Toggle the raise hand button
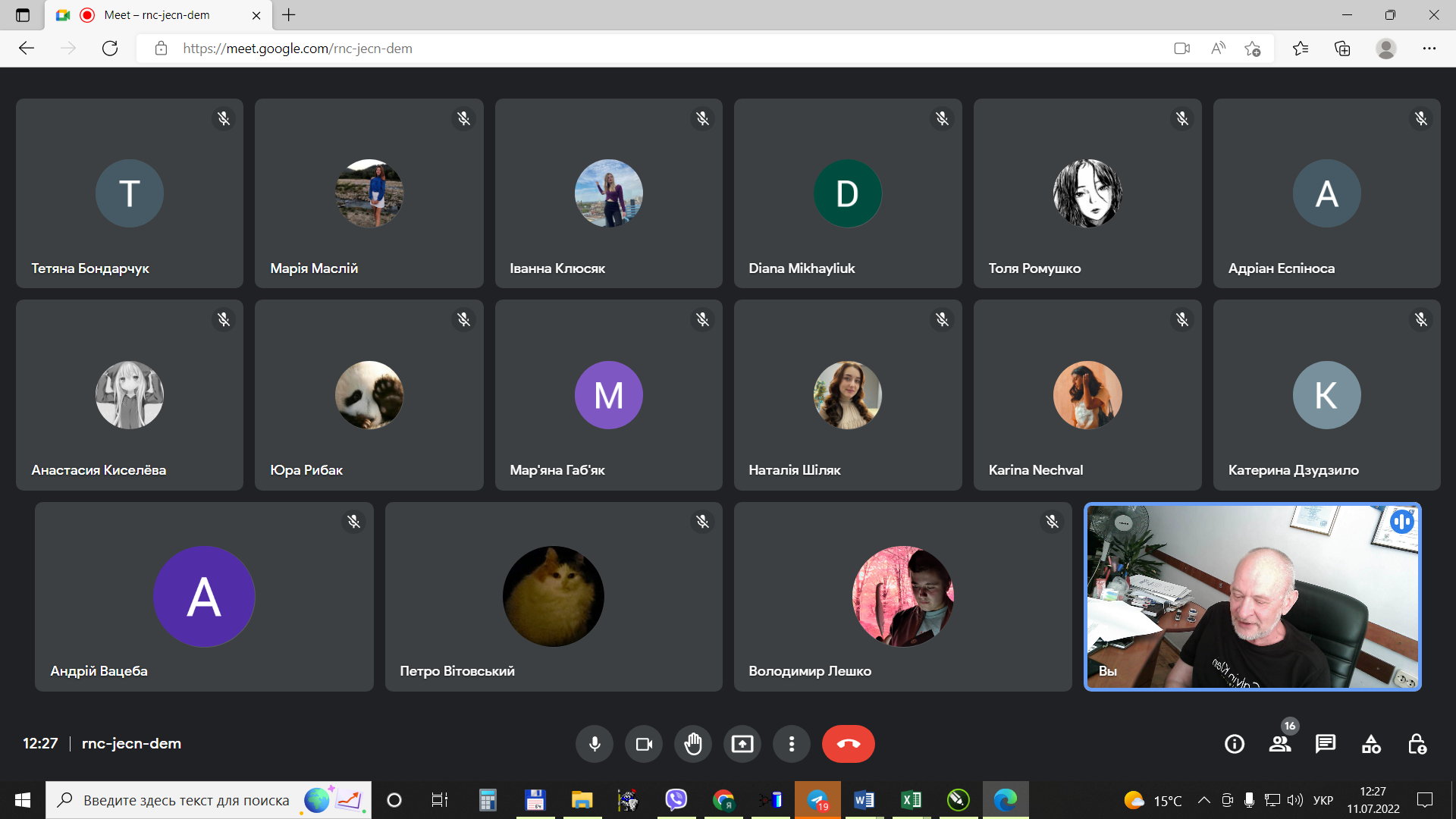 click(692, 744)
